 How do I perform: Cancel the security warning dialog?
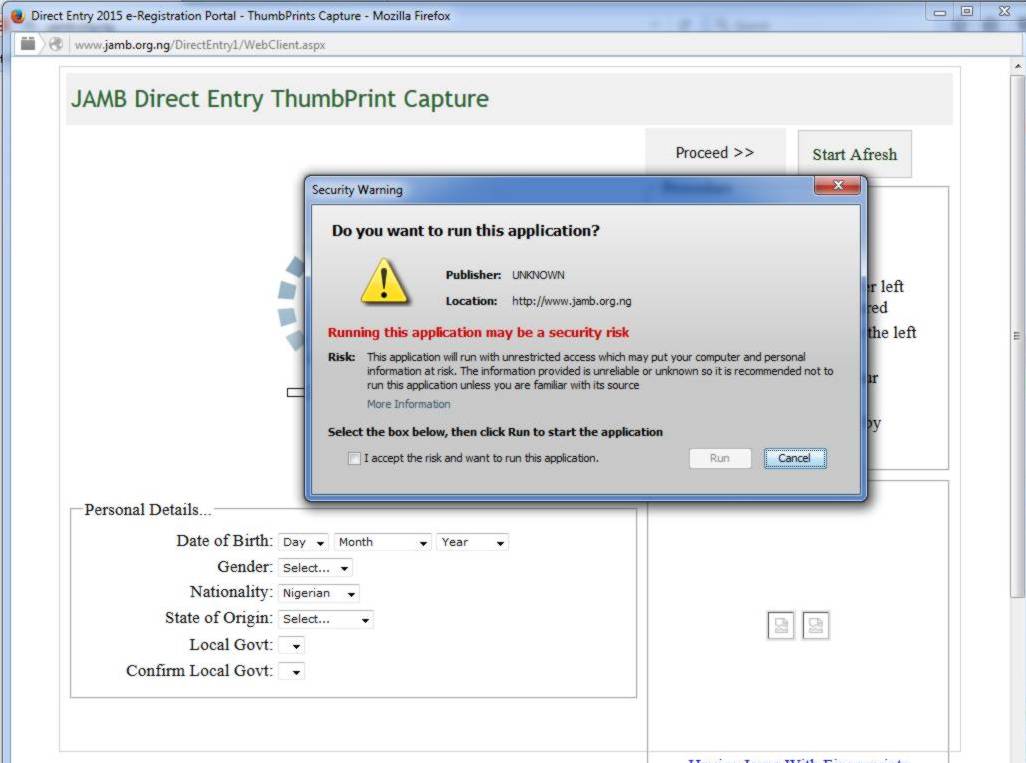click(x=794, y=458)
